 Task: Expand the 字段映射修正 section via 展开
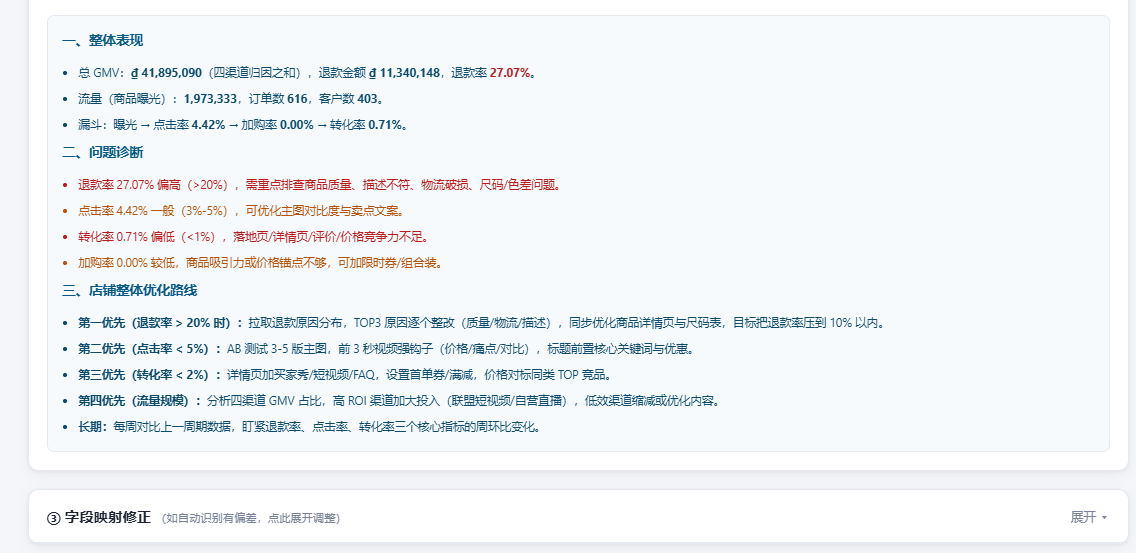(1088, 517)
